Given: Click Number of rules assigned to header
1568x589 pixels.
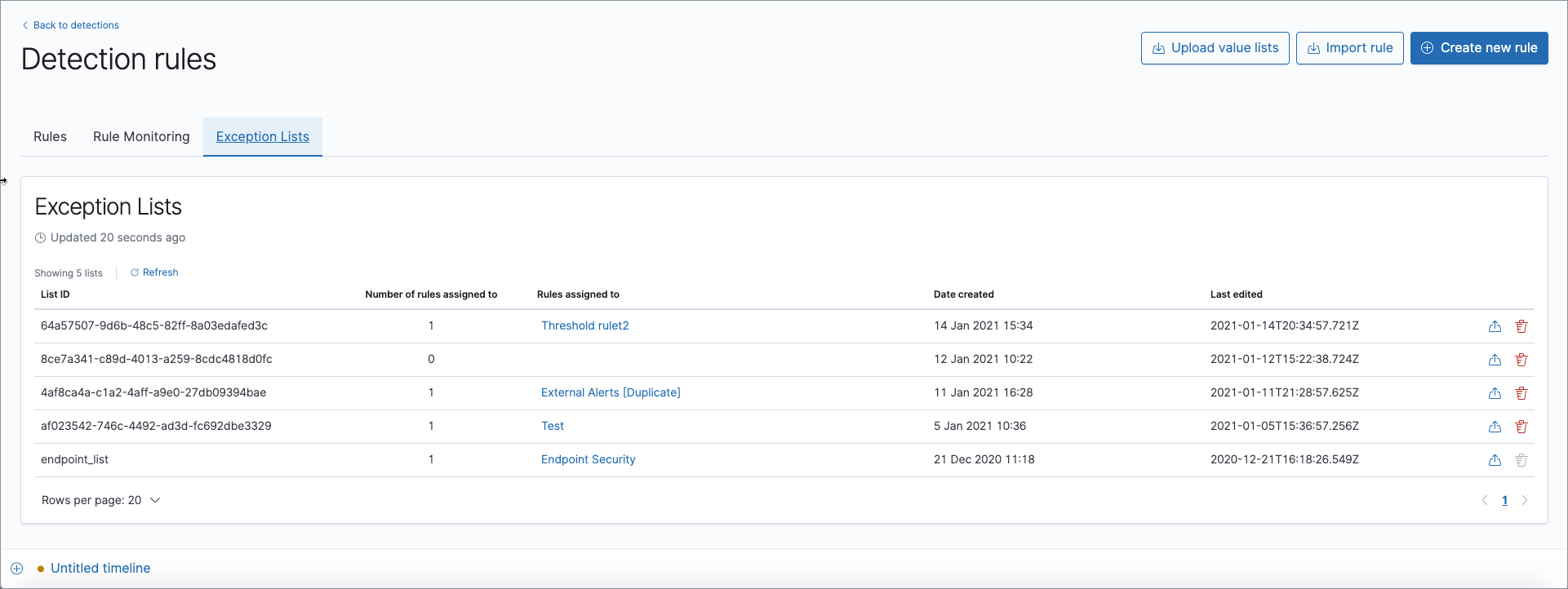Looking at the screenshot, I should [431, 294].
